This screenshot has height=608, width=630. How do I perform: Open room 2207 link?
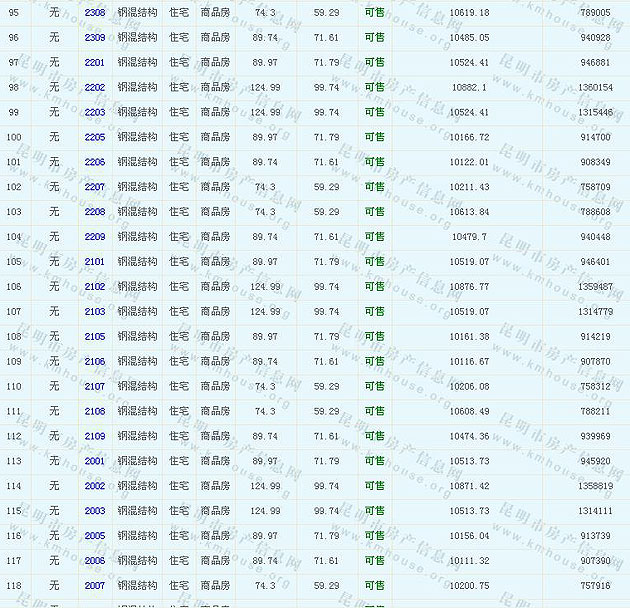click(94, 187)
